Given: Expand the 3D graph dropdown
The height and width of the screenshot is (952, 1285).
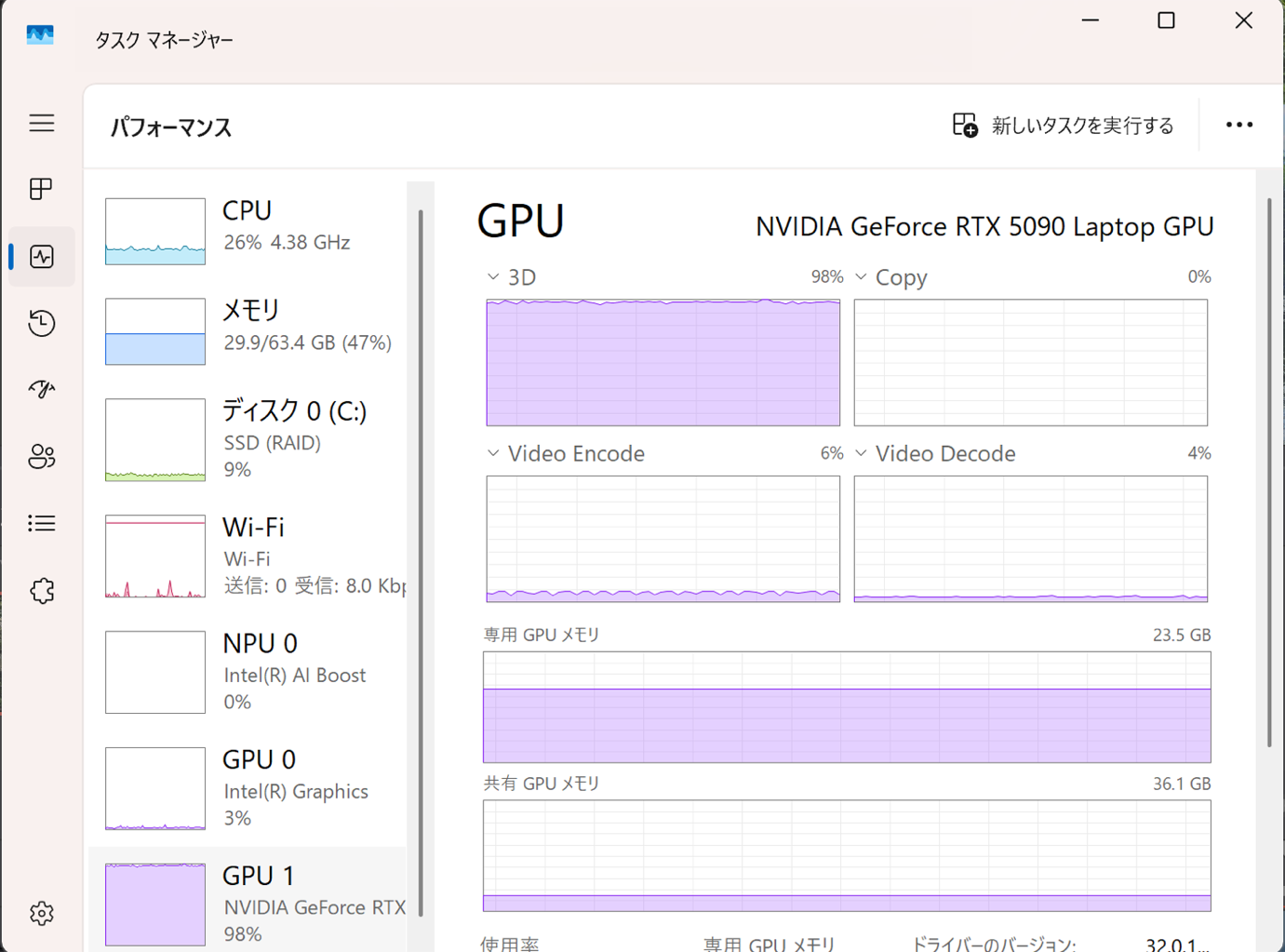Looking at the screenshot, I should click(x=493, y=277).
